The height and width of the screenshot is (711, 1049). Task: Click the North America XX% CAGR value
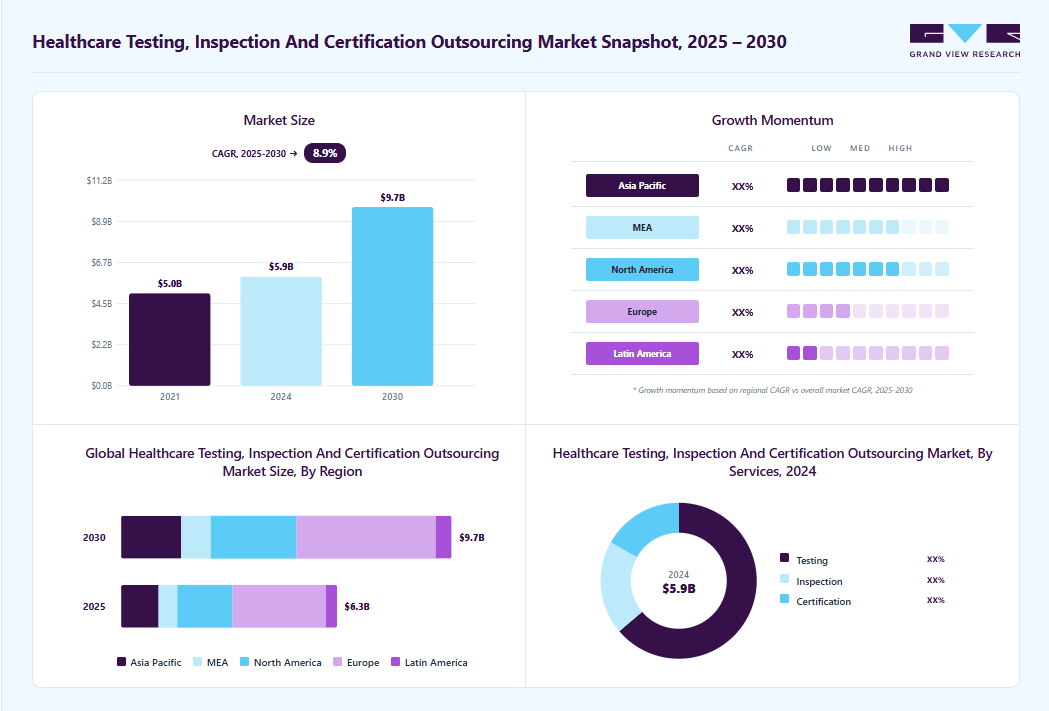click(x=743, y=271)
